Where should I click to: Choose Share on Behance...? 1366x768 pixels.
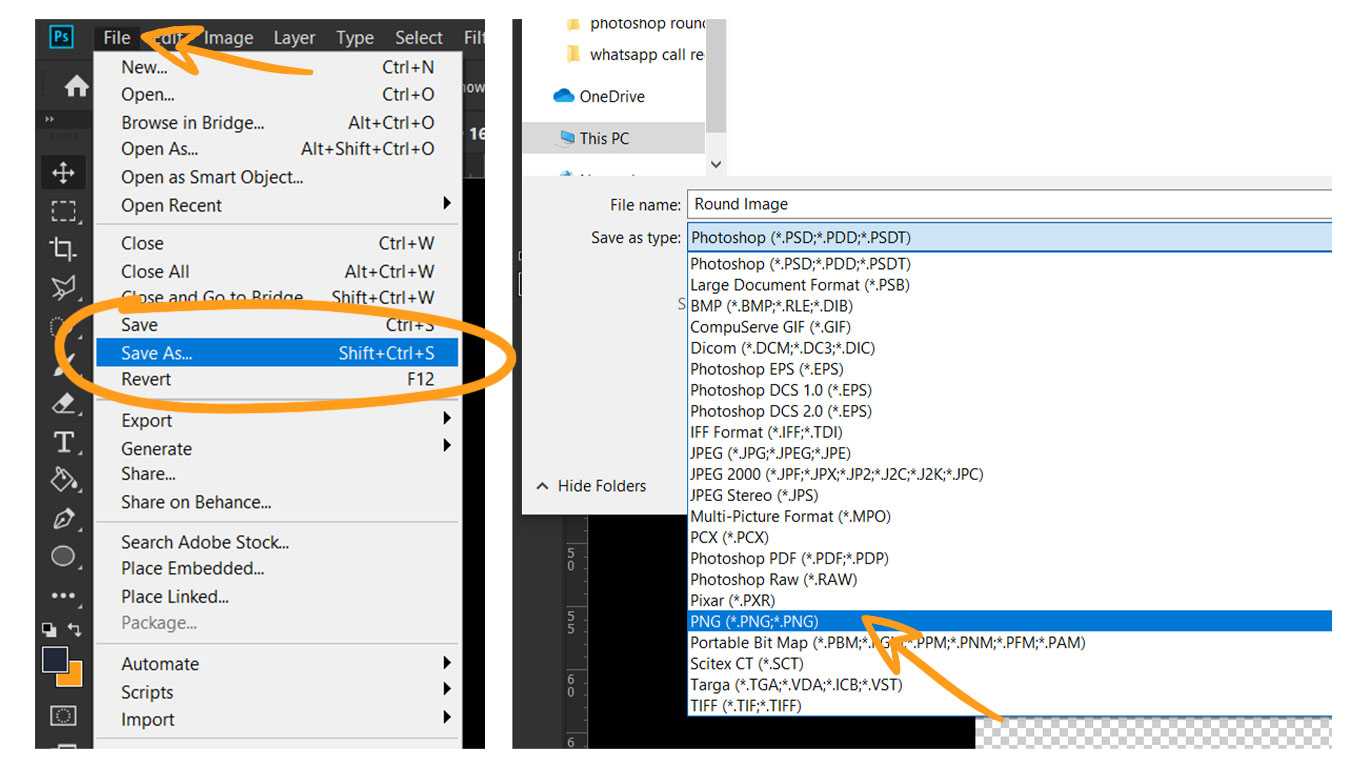tap(277, 502)
